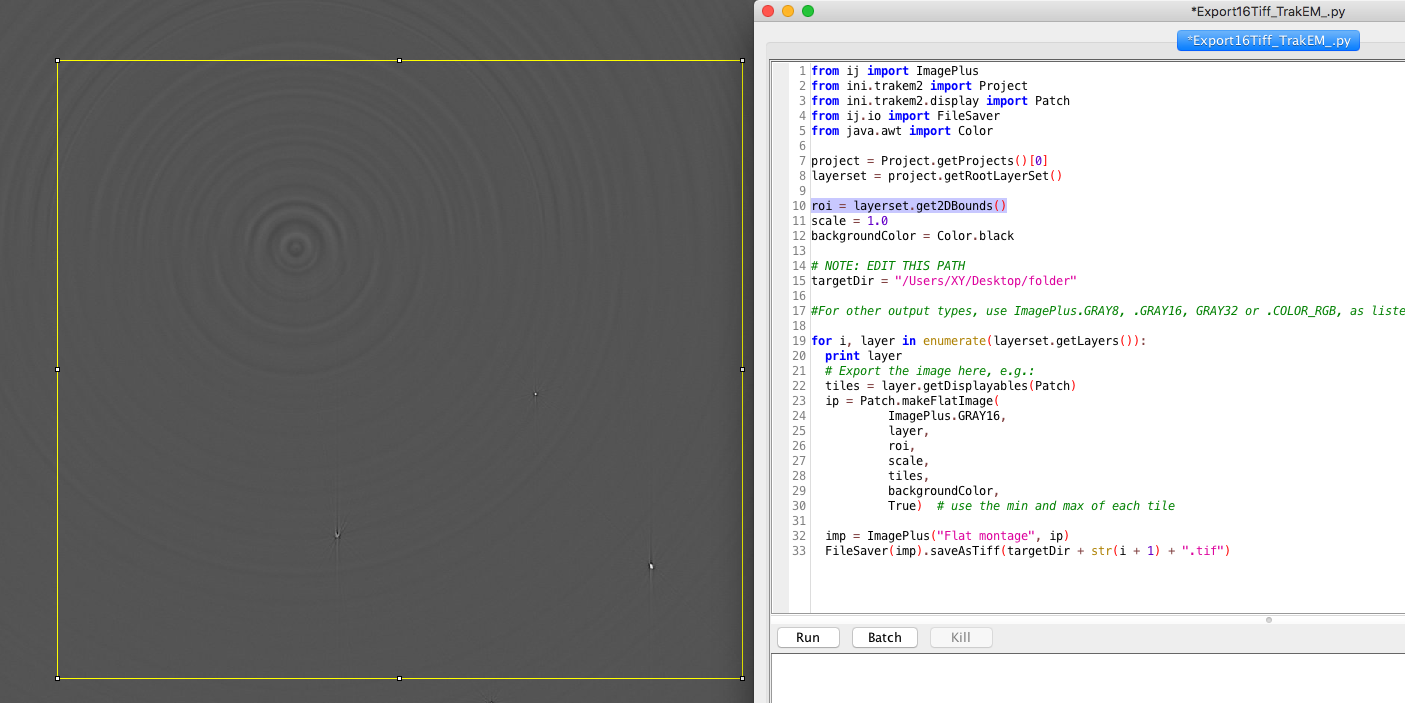Image resolution: width=1405 pixels, height=703 pixels.
Task: Click the left-middle handle of the selection rectangle
Action: point(57,369)
